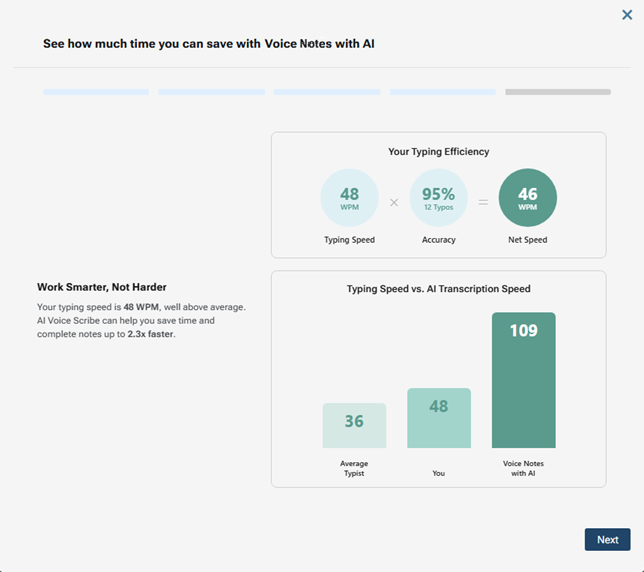This screenshot has height=572, width=644.
Task: Click the equals sign before Net Speed
Action: pos(483,202)
